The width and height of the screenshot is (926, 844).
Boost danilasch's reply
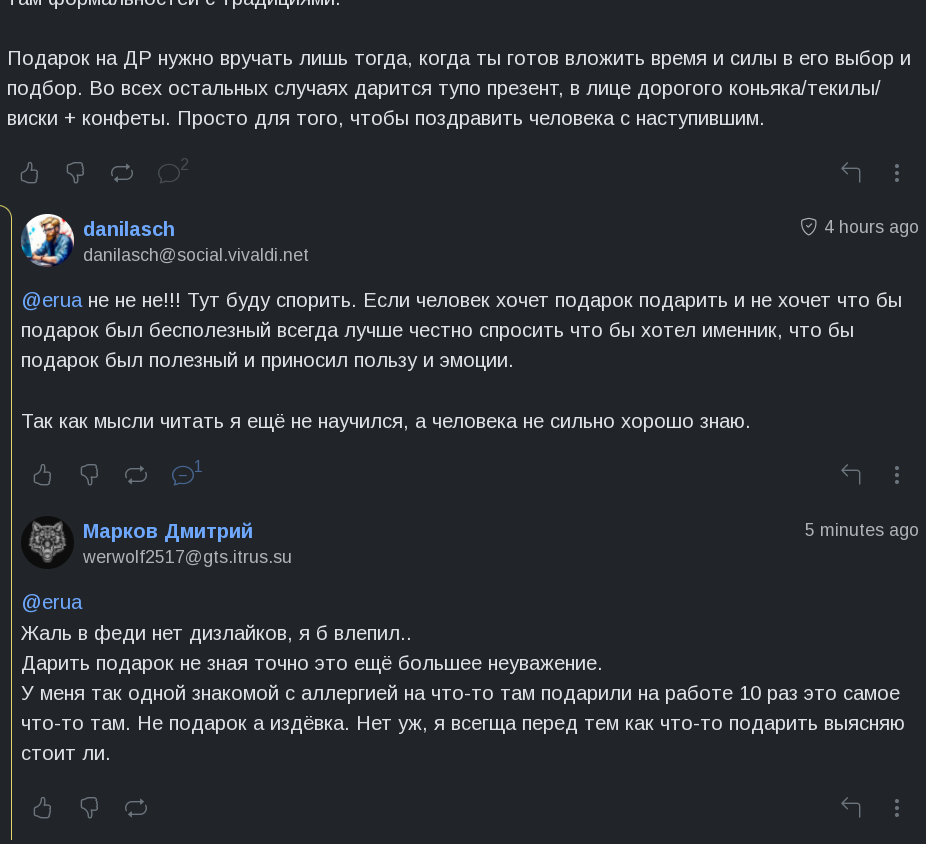click(136, 475)
